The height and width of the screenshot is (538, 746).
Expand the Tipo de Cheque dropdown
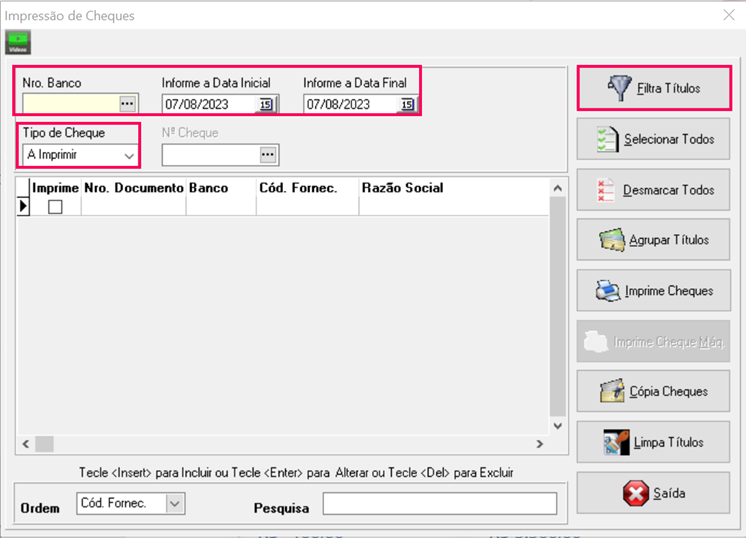click(129, 156)
